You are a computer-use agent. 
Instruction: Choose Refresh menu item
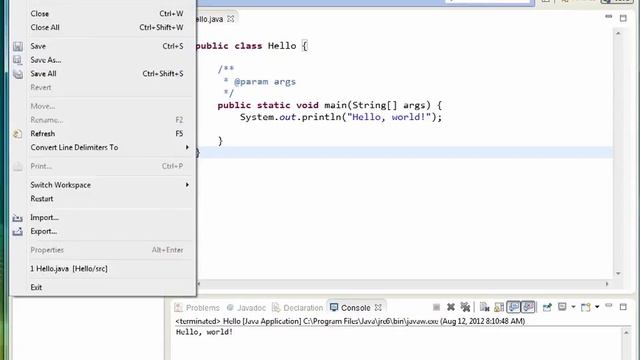[x=102, y=133]
